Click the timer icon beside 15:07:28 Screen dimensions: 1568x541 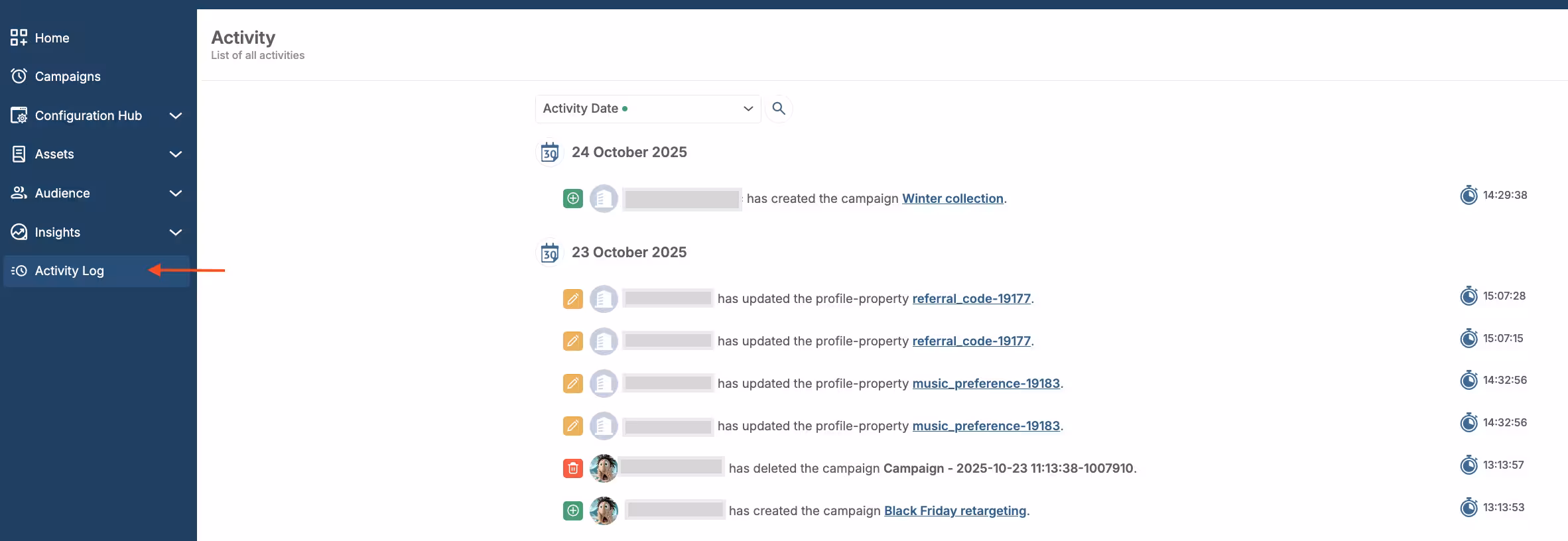click(x=1469, y=296)
